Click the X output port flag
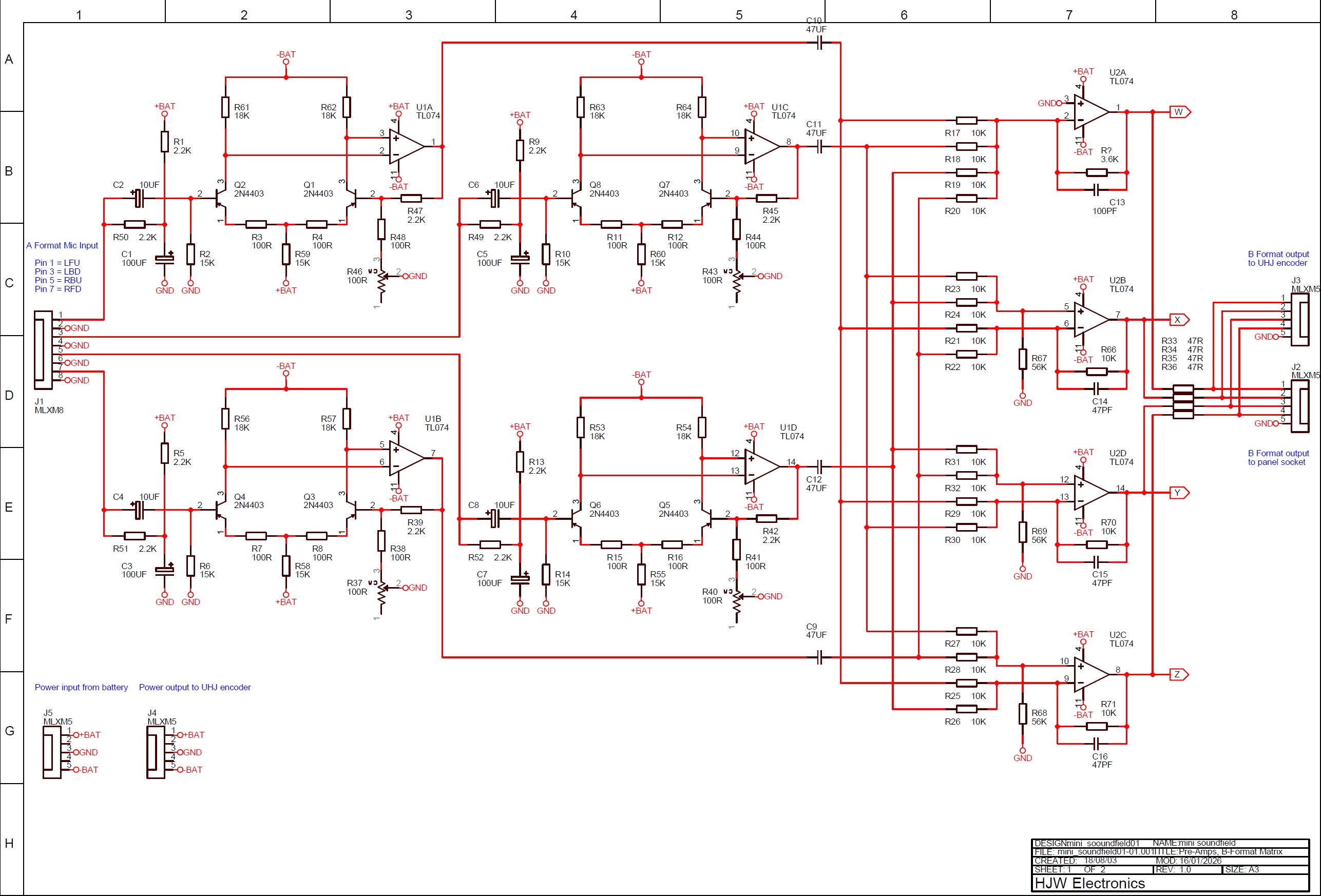 tap(1178, 320)
